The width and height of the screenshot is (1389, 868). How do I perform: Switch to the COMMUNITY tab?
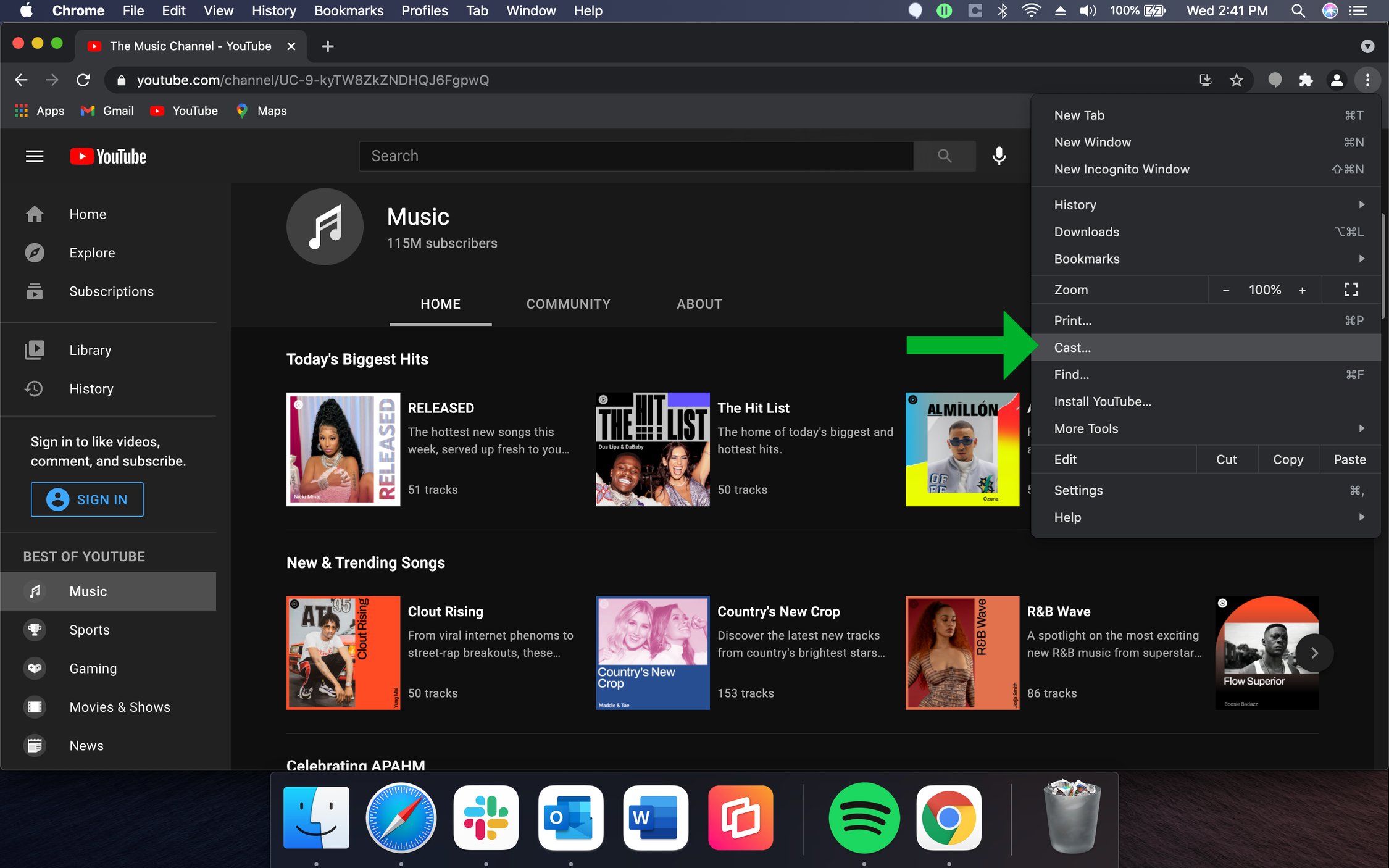[x=568, y=304]
